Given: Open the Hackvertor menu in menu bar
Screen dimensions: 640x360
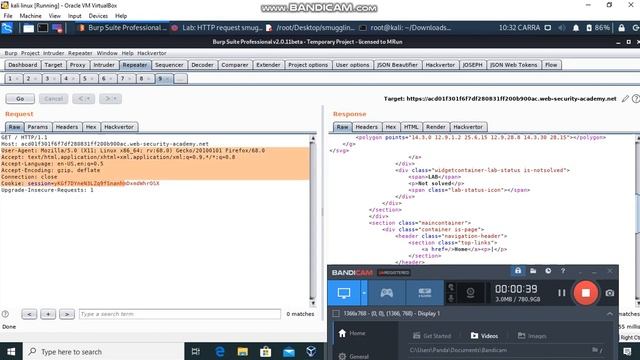Looking at the screenshot, I should [x=151, y=53].
